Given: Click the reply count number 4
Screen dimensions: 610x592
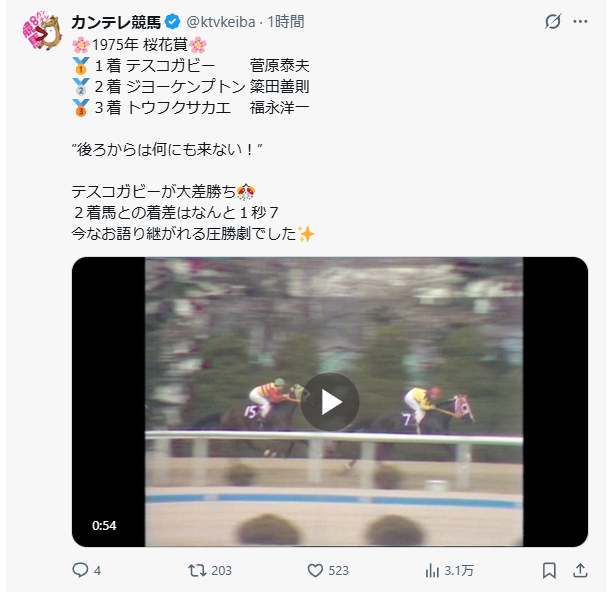Looking at the screenshot, I should click(97, 571).
